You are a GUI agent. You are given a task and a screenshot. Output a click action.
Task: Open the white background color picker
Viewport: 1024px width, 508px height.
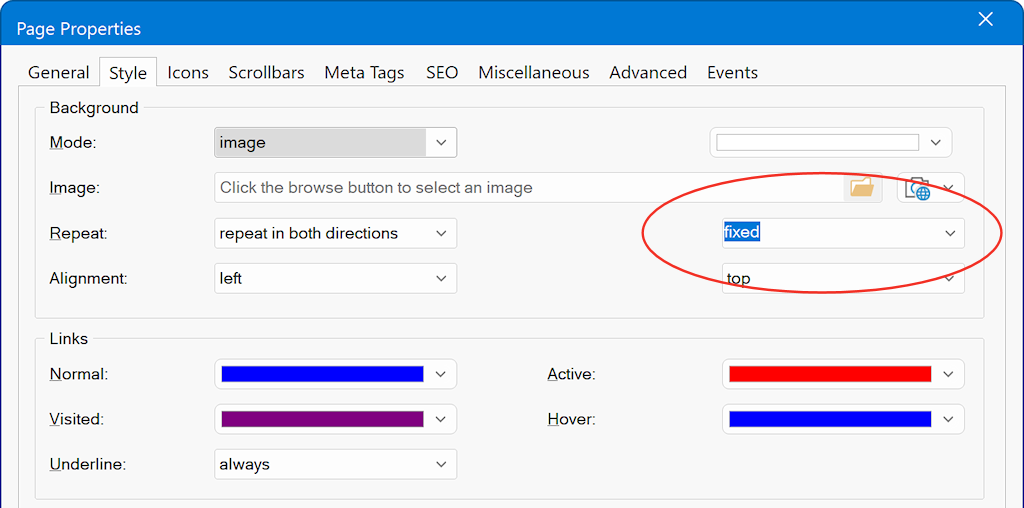coord(818,143)
